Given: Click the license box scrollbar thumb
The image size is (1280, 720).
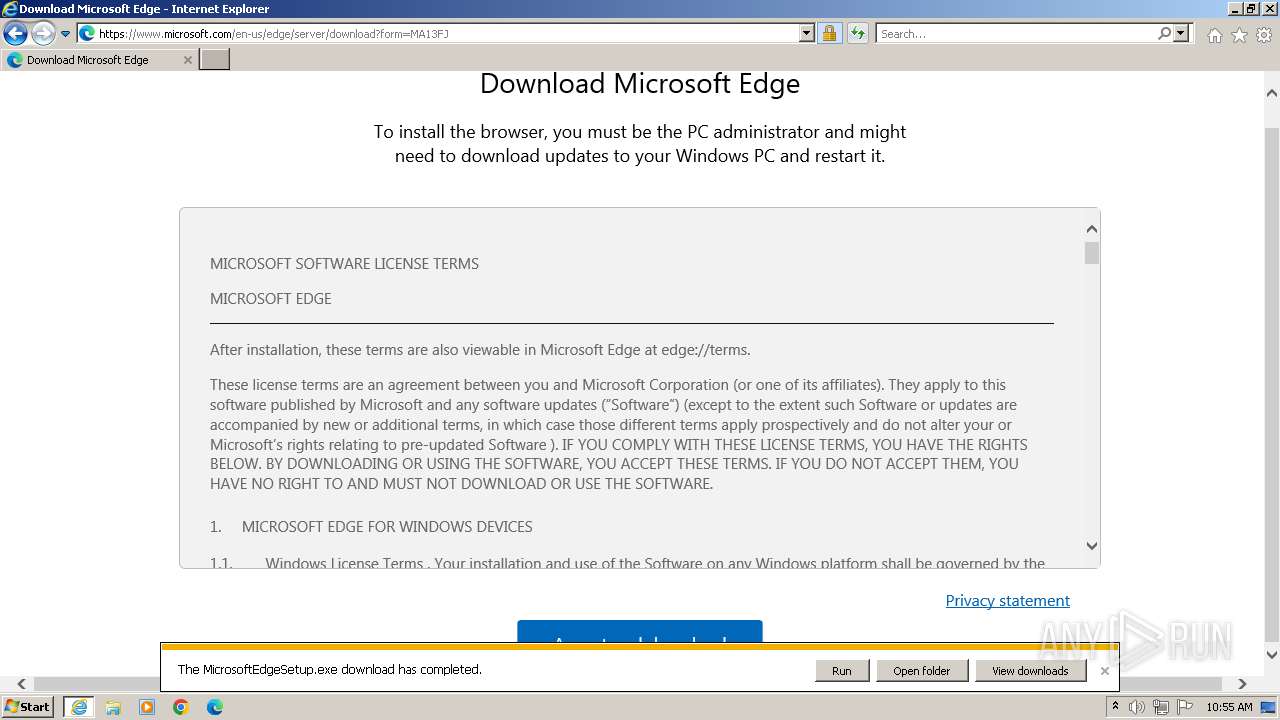Looking at the screenshot, I should click(1091, 253).
